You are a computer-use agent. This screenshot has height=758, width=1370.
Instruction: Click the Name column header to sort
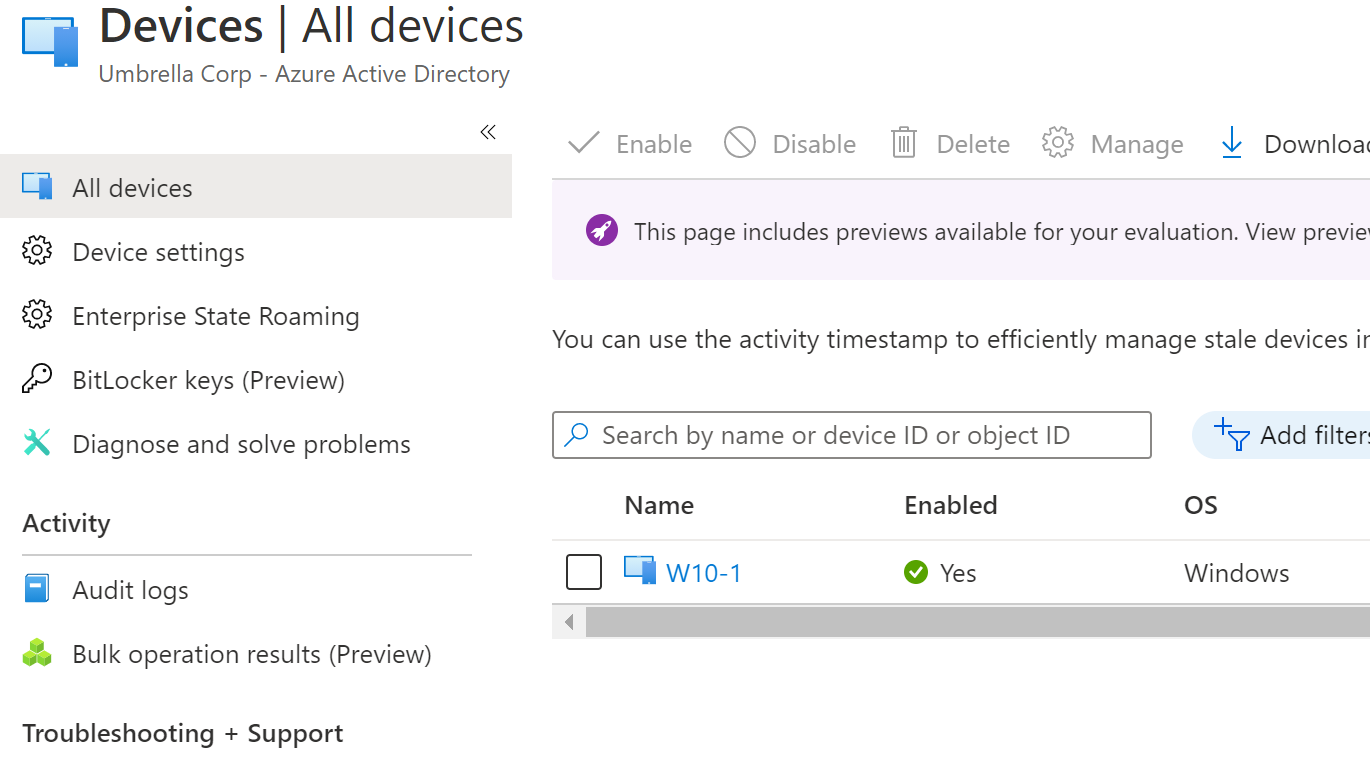pyautogui.click(x=658, y=505)
